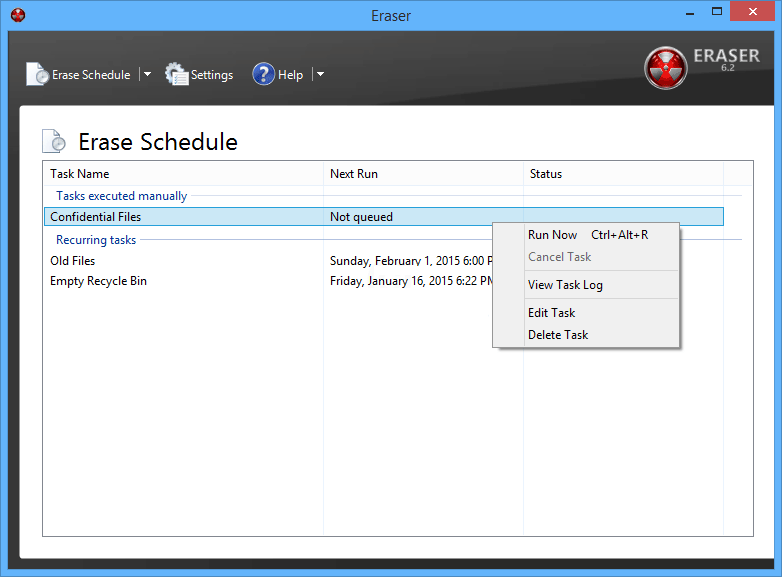The image size is (782, 577).
Task: Click the Recurring tasks group header
Action: coord(96,240)
